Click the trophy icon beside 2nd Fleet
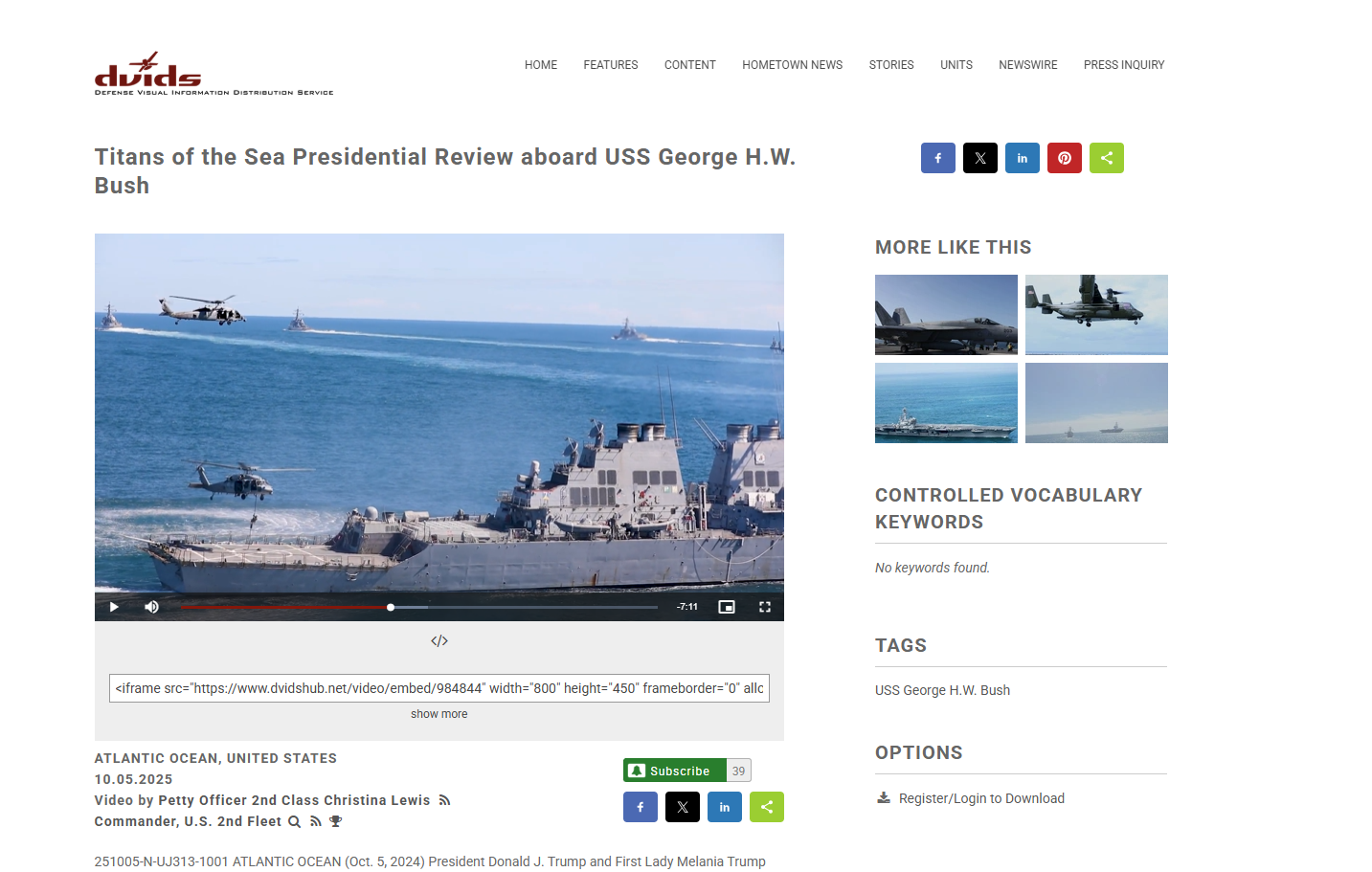Viewport: 1372px width, 872px height. 335,821
